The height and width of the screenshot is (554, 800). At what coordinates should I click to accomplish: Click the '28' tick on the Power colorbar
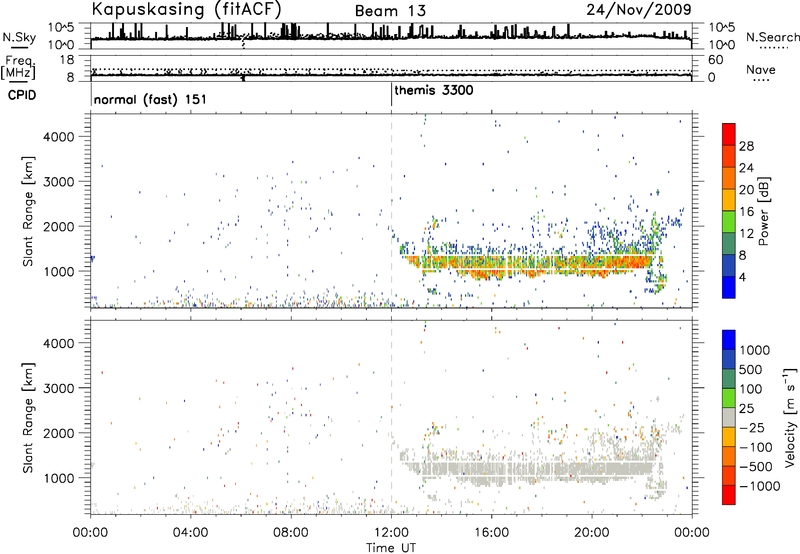coord(746,146)
